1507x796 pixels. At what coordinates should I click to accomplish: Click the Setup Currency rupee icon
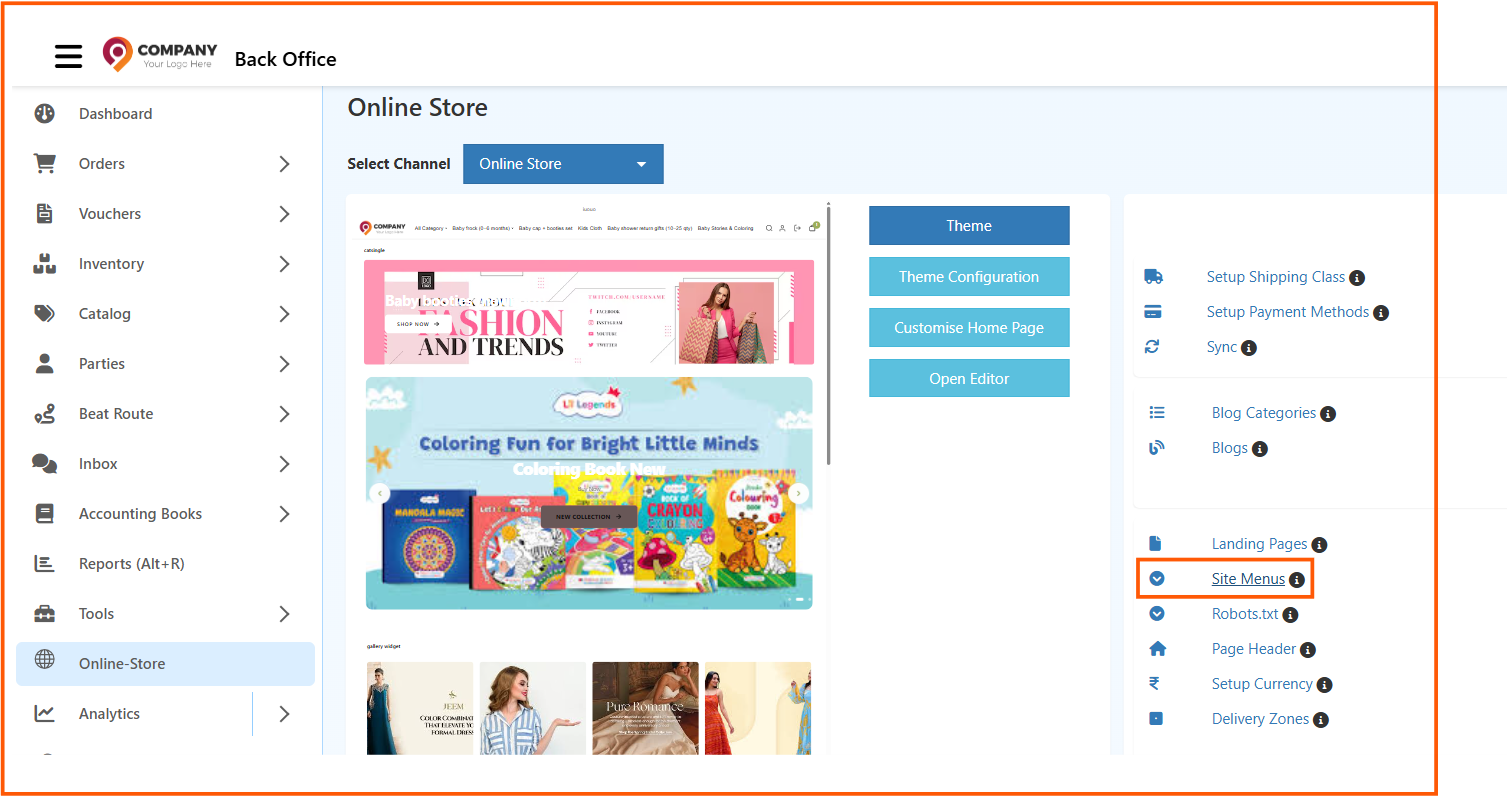point(1155,684)
